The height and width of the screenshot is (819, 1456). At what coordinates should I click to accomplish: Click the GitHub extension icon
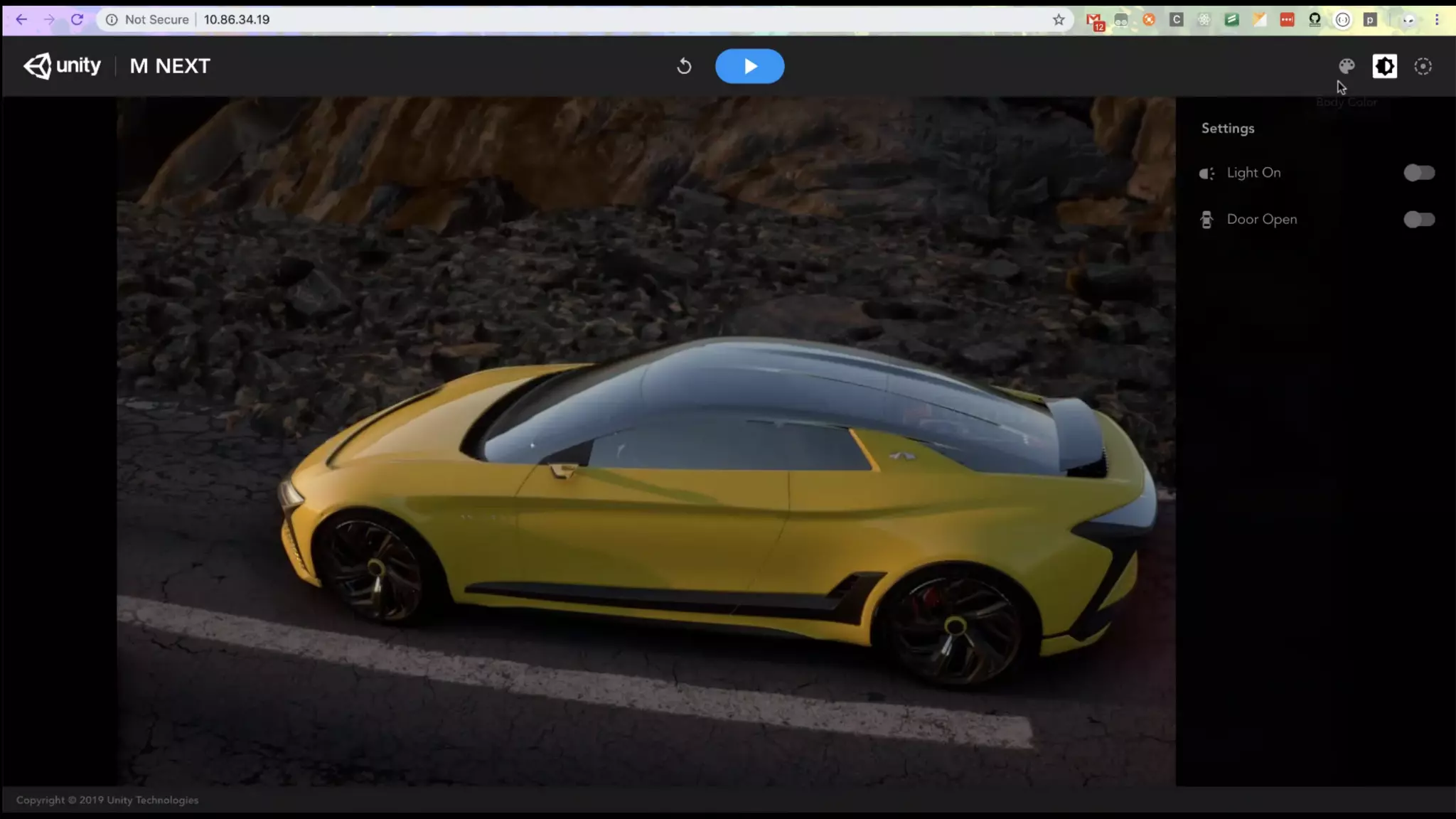(1315, 20)
